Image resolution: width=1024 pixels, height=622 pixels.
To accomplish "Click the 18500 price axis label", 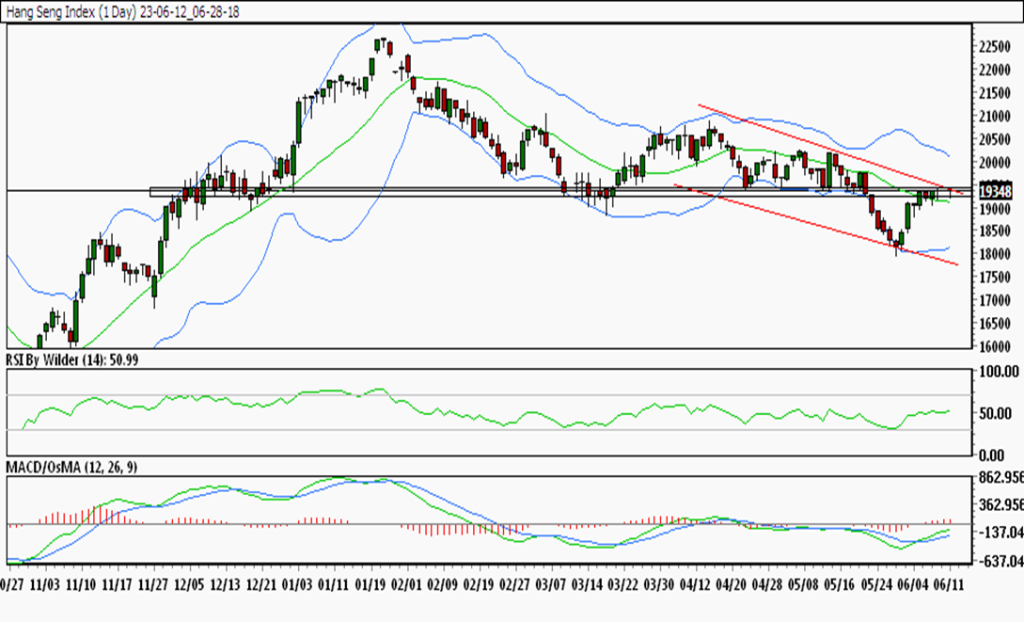I will pos(995,231).
